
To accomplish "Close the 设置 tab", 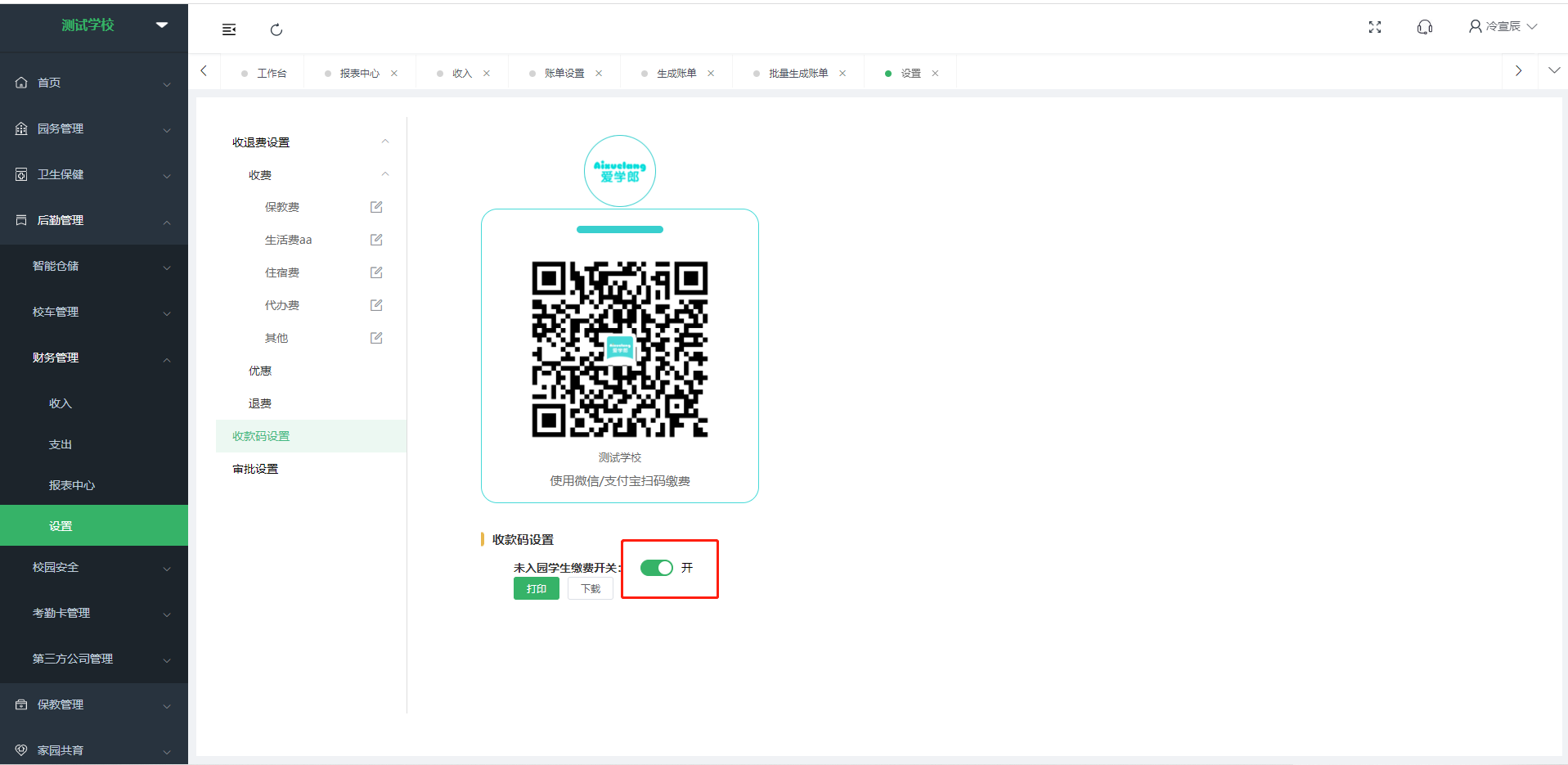I will click(935, 74).
